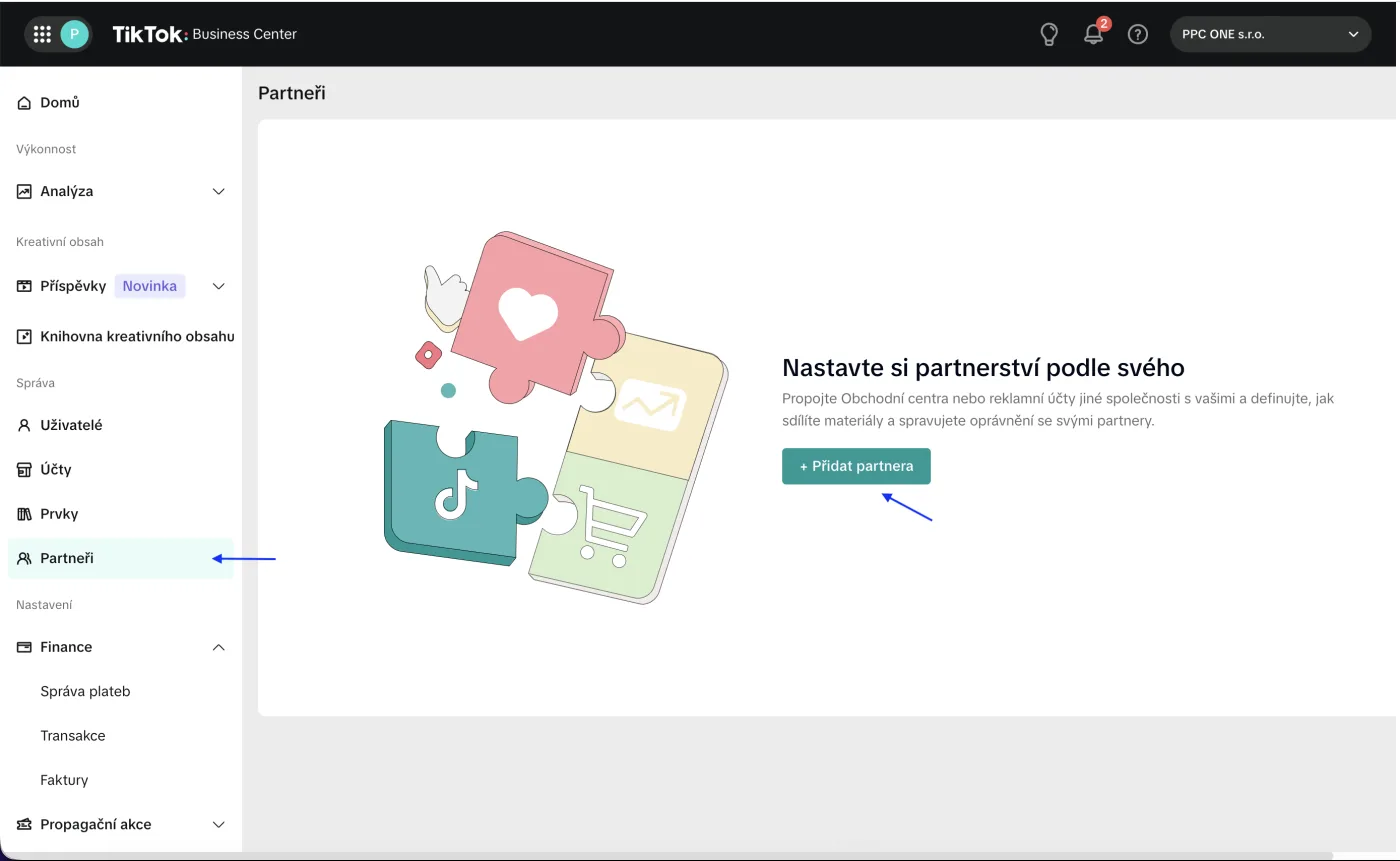Viewport: 1400px width, 861px height.
Task: Click the Kreativní obsah section label
Action: 60,242
